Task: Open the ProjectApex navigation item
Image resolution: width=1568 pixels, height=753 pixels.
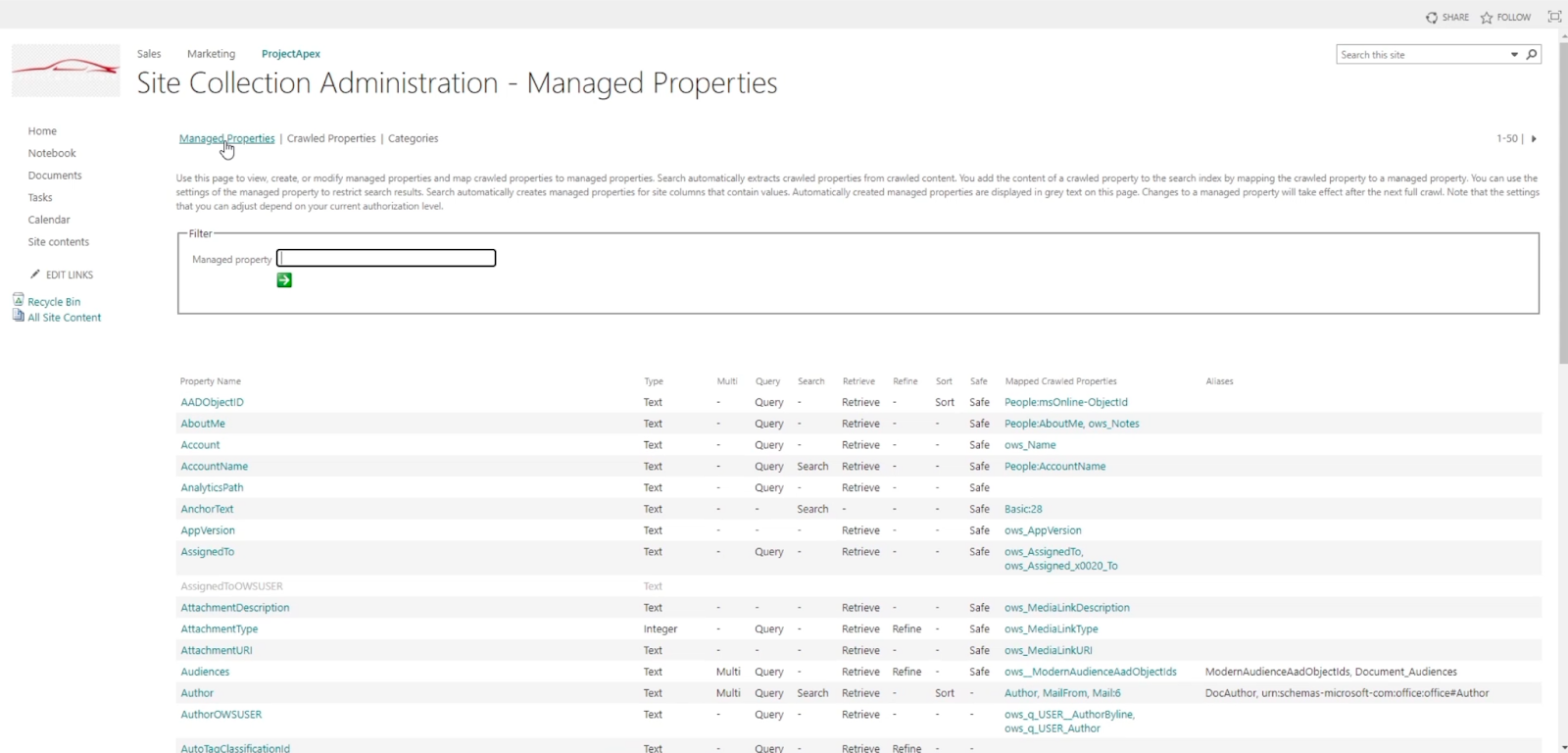Action: coord(291,54)
